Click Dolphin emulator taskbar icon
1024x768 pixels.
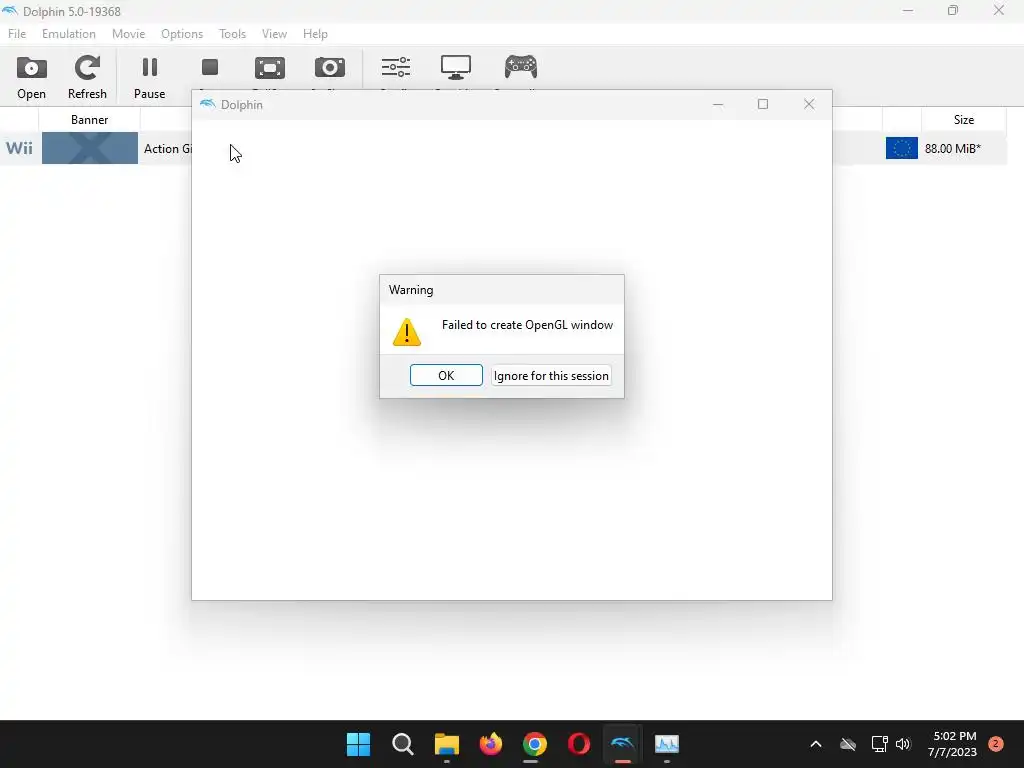tap(622, 744)
